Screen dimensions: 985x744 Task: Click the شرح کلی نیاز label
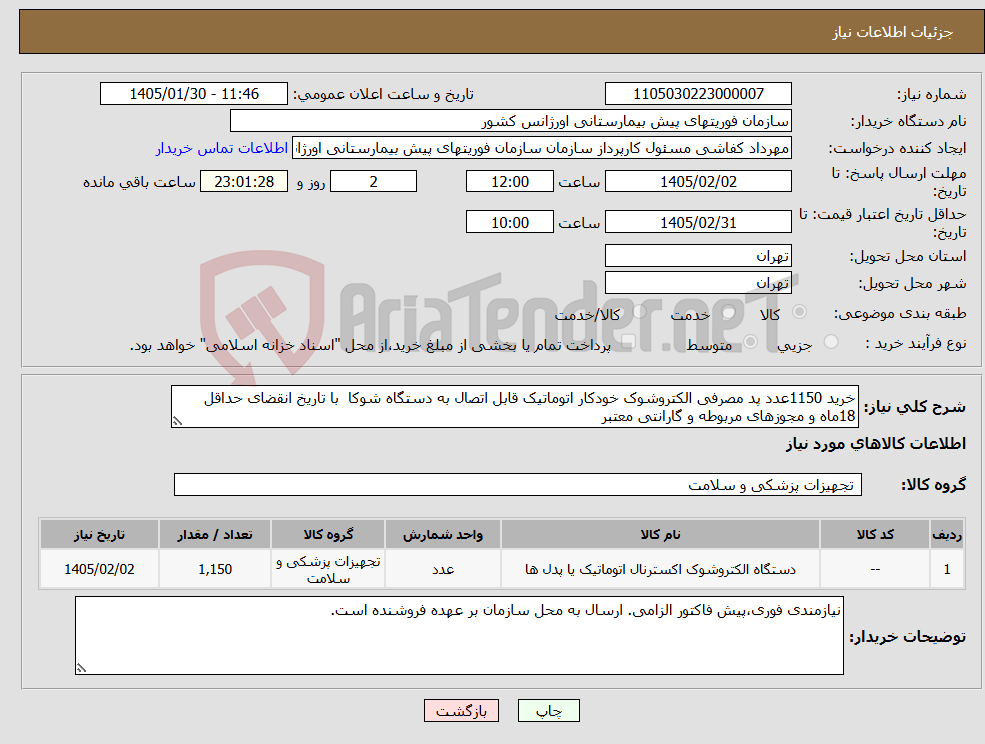click(915, 407)
